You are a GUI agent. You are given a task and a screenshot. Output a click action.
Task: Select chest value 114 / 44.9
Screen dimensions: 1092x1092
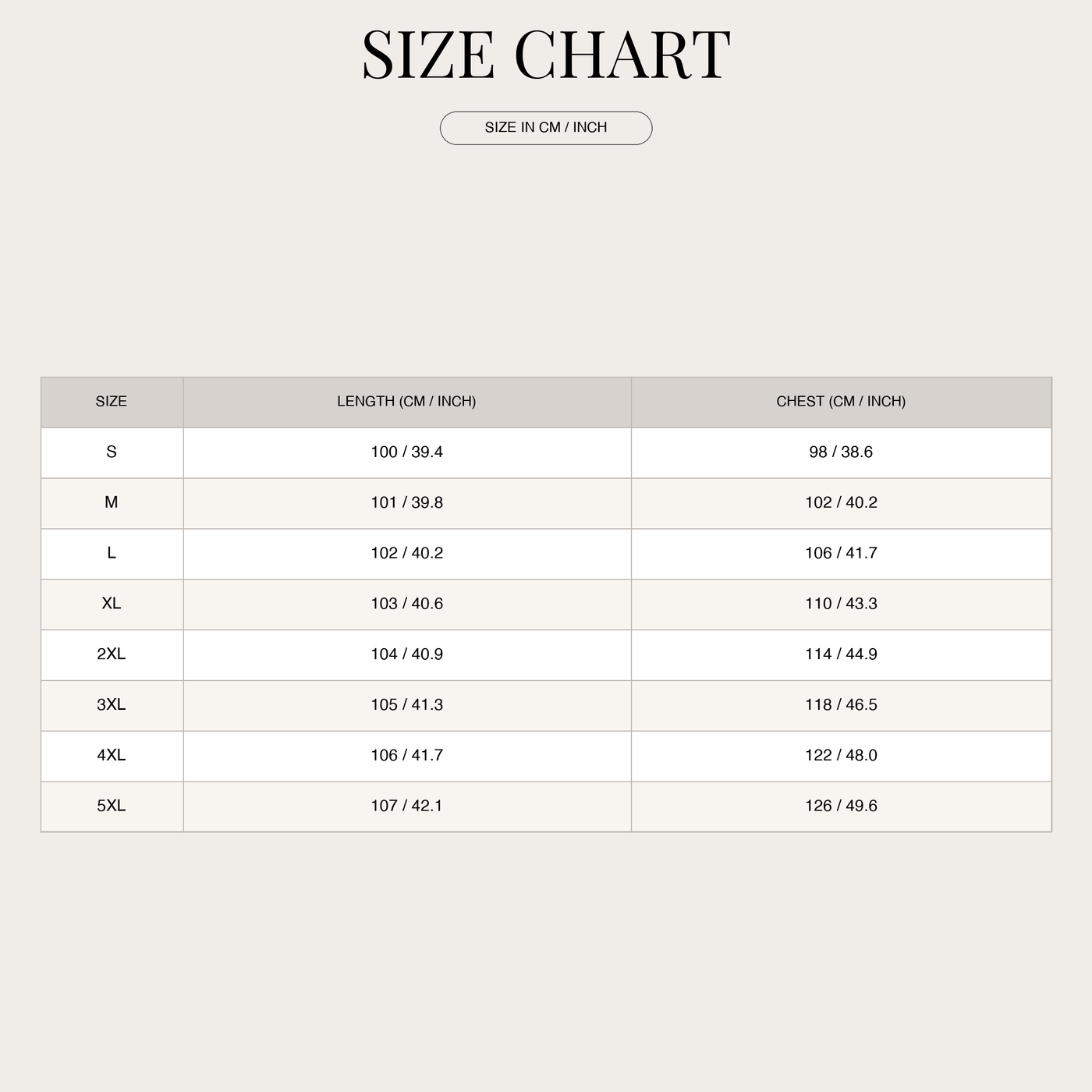tap(841, 654)
